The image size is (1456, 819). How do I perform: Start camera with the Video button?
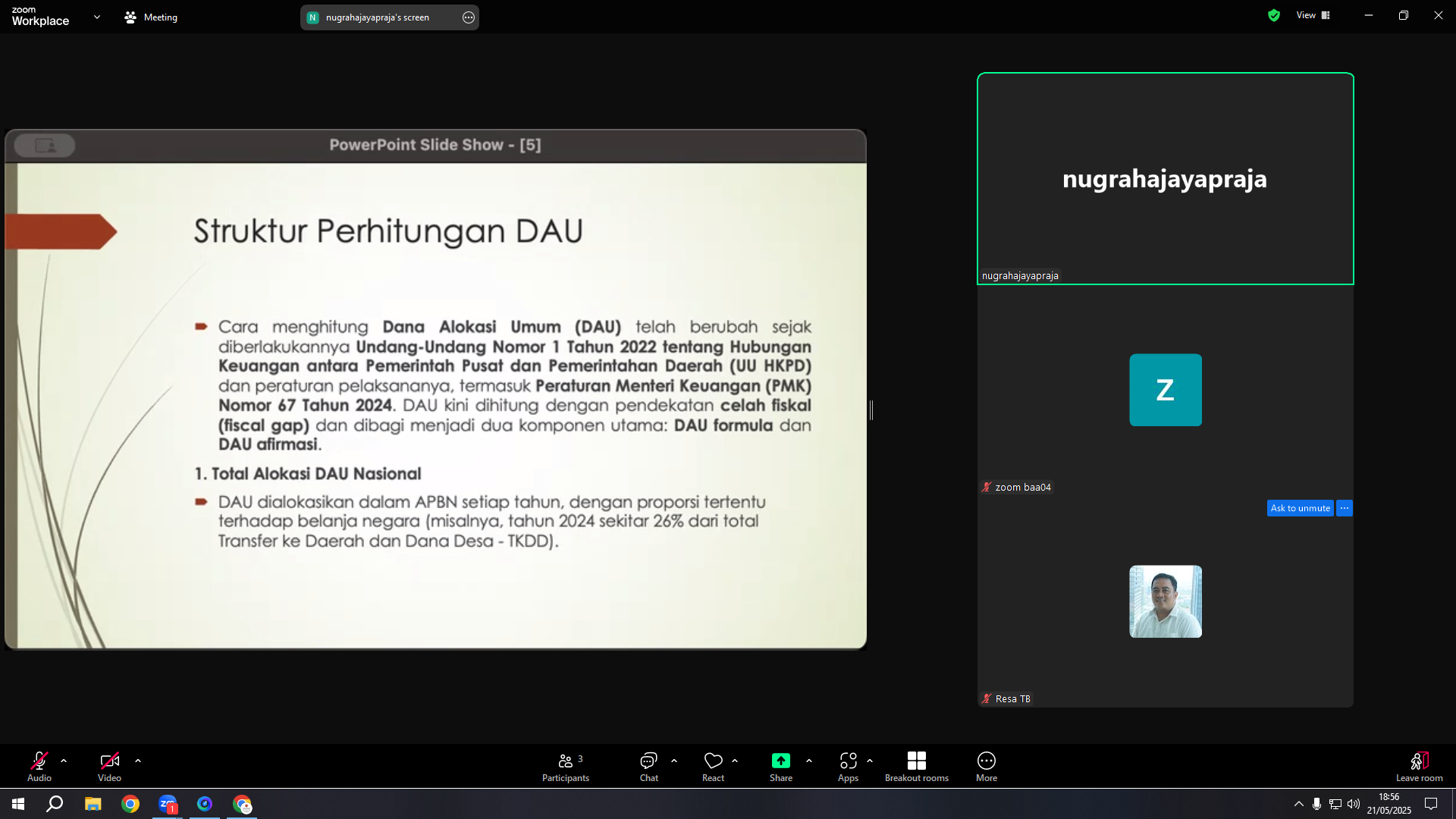(x=109, y=766)
